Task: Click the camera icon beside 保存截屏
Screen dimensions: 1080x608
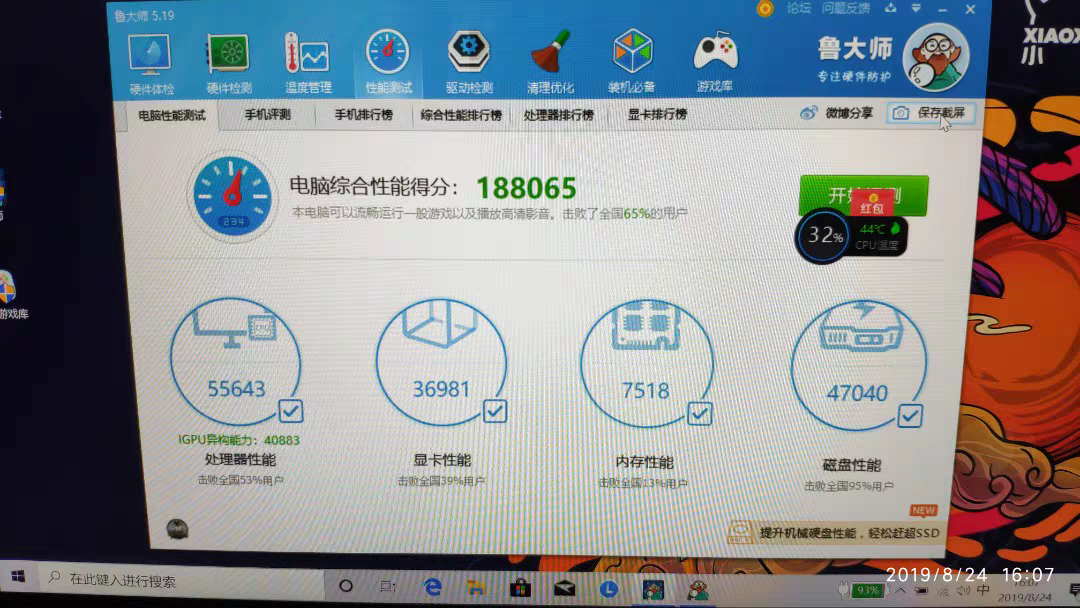Action: point(900,113)
